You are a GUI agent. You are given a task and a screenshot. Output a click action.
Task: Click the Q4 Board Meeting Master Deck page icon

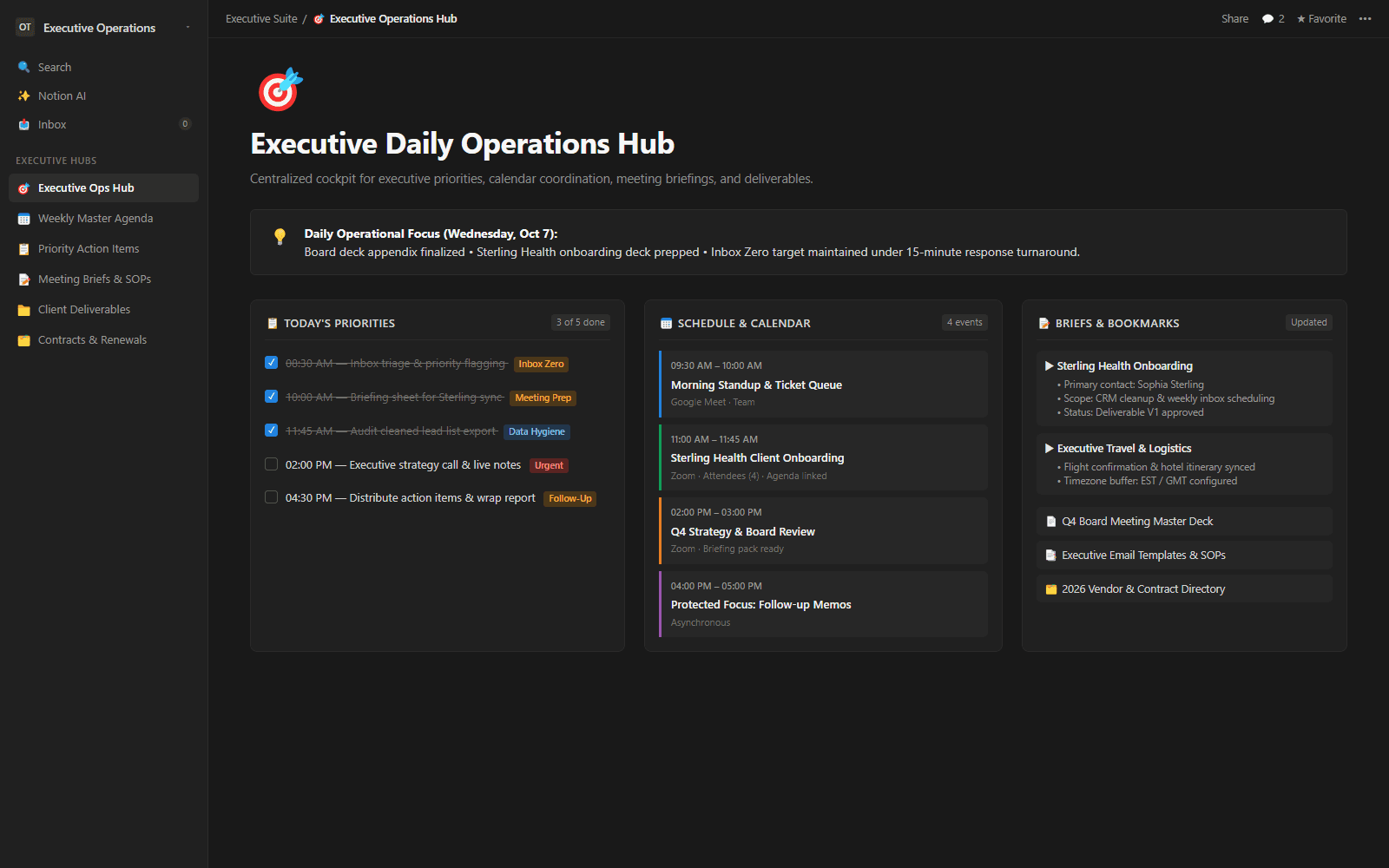(x=1051, y=522)
